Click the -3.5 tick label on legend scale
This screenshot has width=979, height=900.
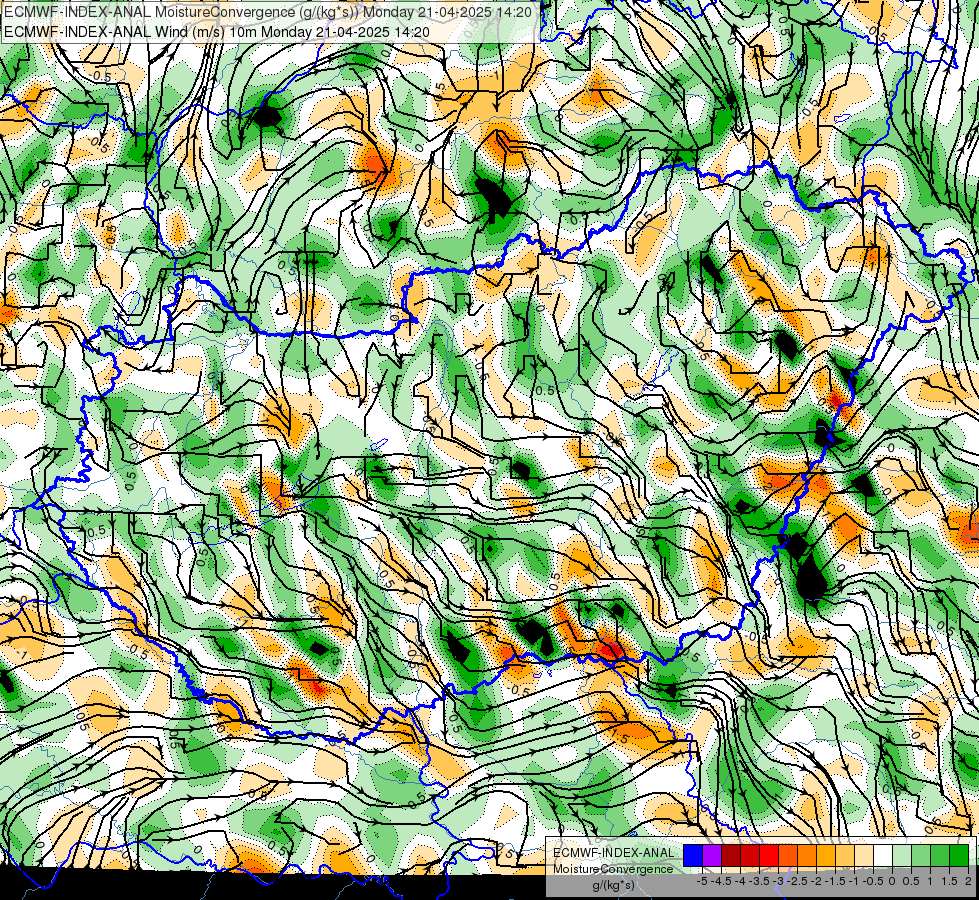click(760, 881)
